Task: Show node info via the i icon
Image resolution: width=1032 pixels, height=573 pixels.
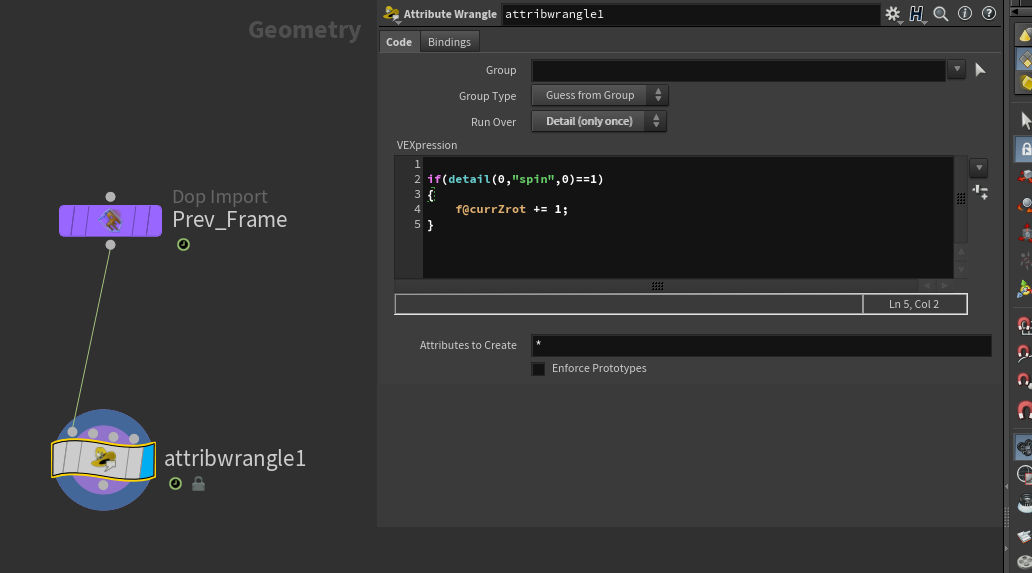Action: tap(965, 13)
